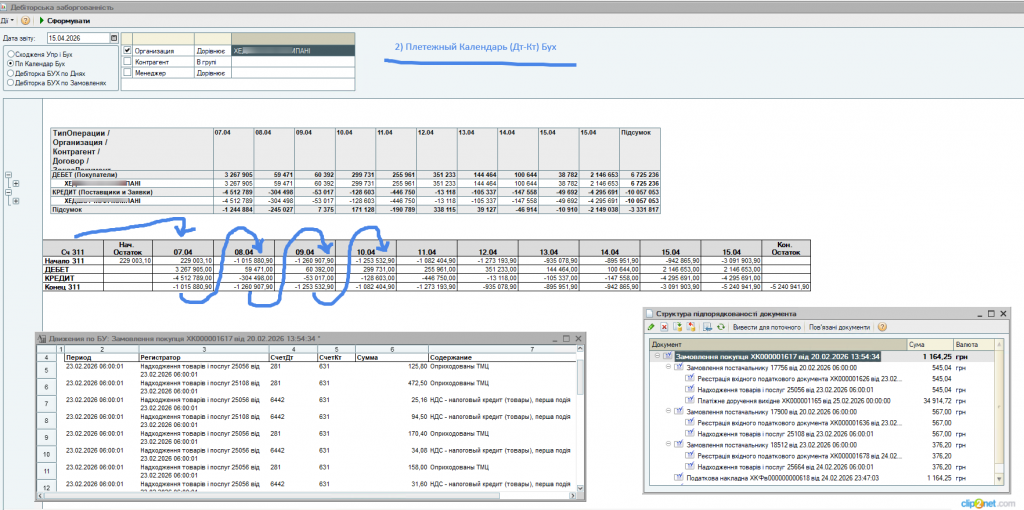
Task: Open the calendar picker next to report date
Action: (114, 38)
